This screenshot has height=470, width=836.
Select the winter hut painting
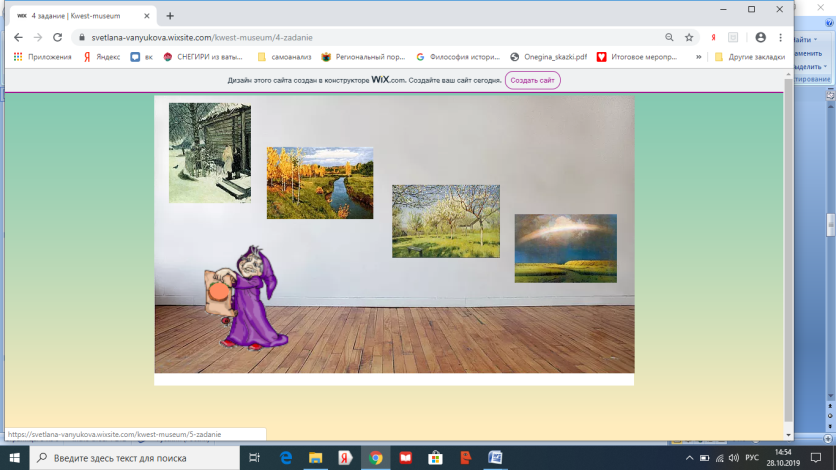point(210,153)
